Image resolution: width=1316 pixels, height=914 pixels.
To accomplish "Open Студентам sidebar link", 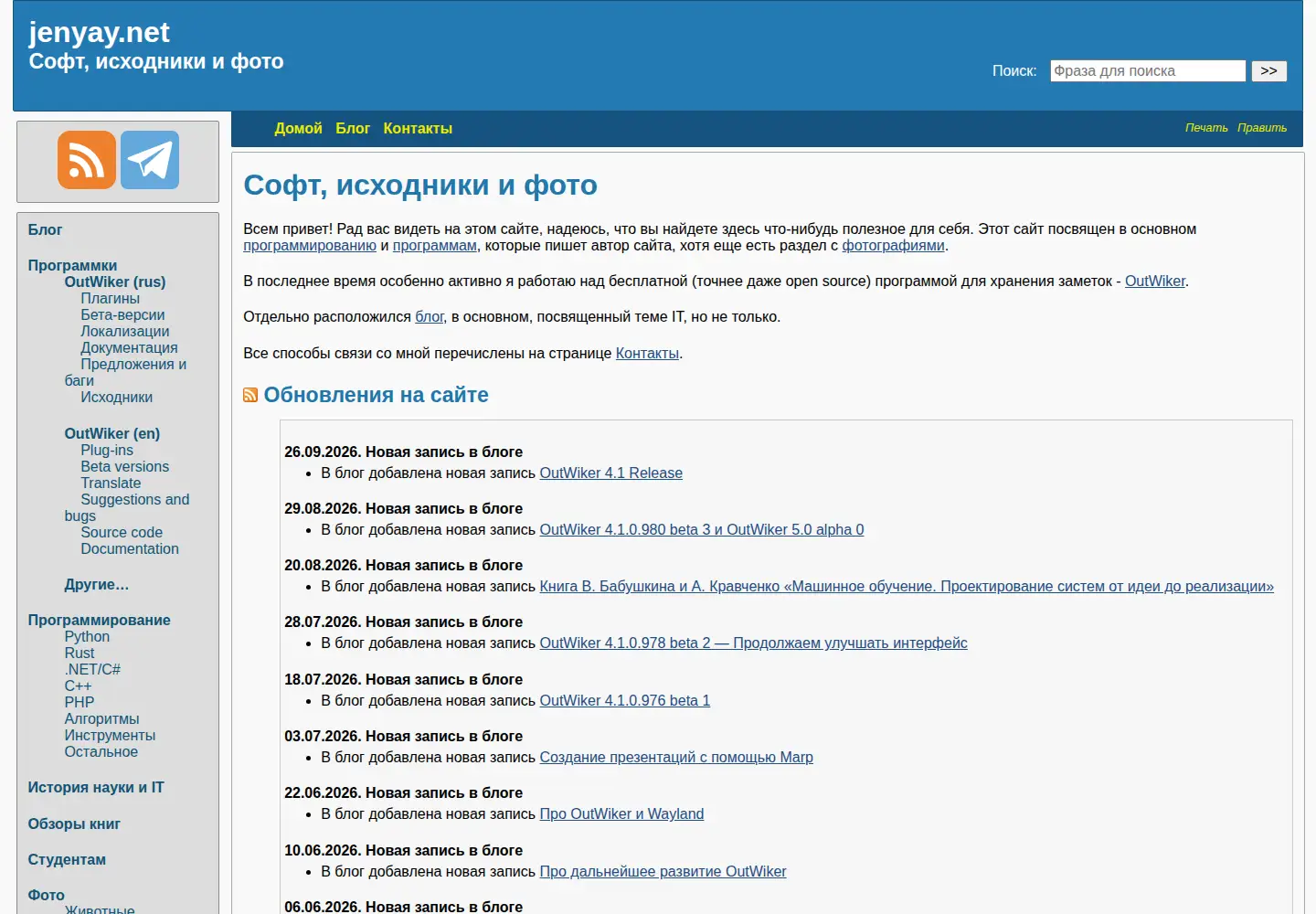I will tap(67, 859).
